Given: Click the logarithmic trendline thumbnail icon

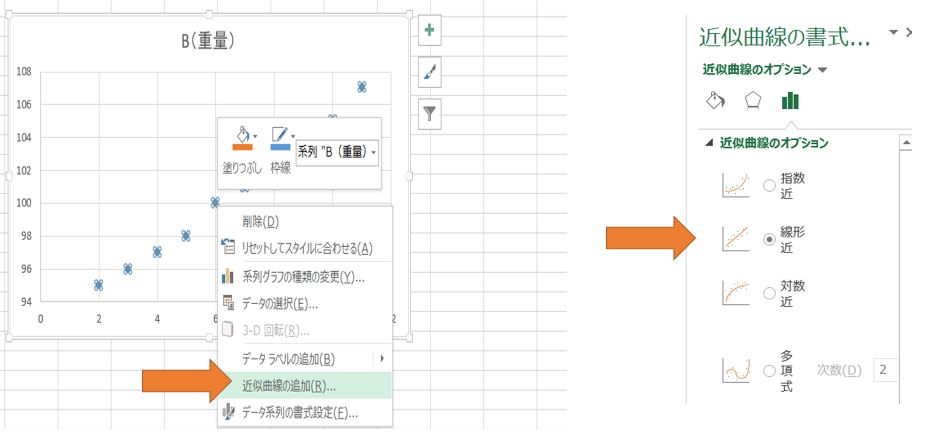Looking at the screenshot, I should [x=736, y=293].
